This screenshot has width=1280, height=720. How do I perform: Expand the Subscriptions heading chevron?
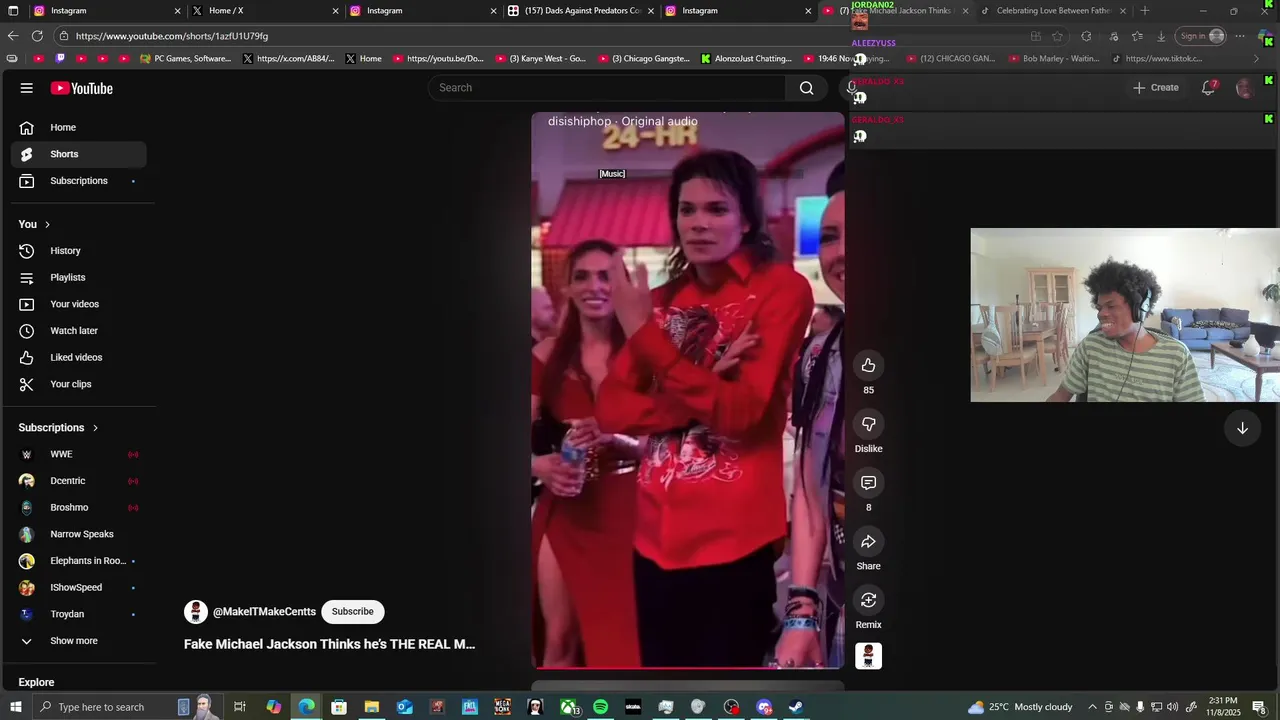point(95,428)
